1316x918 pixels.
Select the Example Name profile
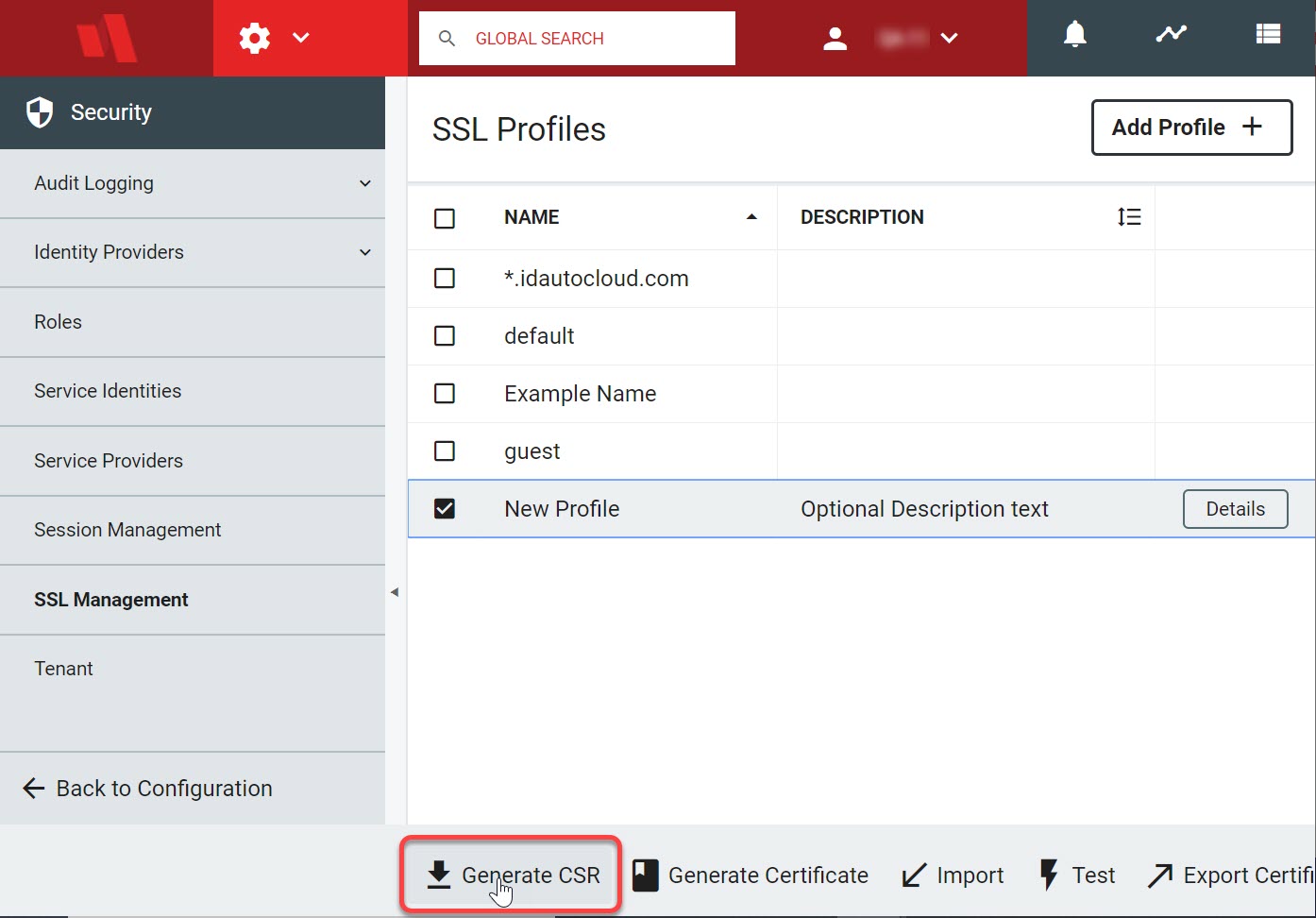581,394
